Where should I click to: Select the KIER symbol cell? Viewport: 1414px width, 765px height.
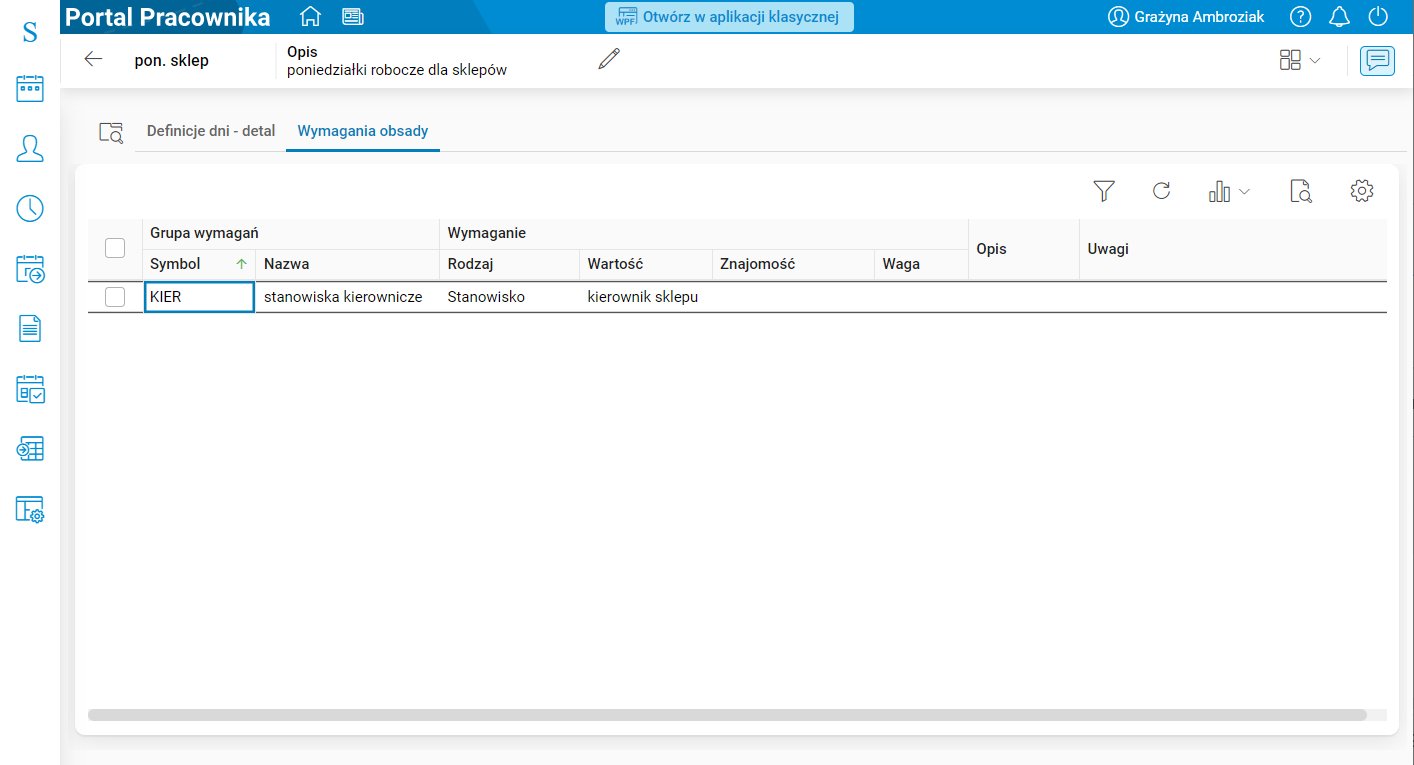click(x=199, y=297)
